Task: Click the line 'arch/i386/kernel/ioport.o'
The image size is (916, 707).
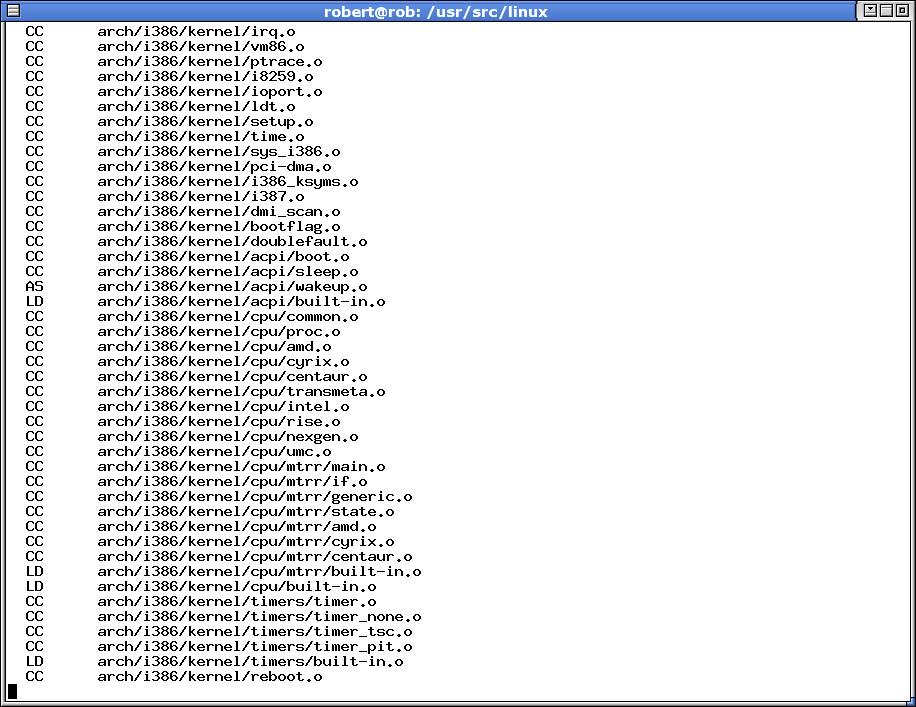Action: 210,92
